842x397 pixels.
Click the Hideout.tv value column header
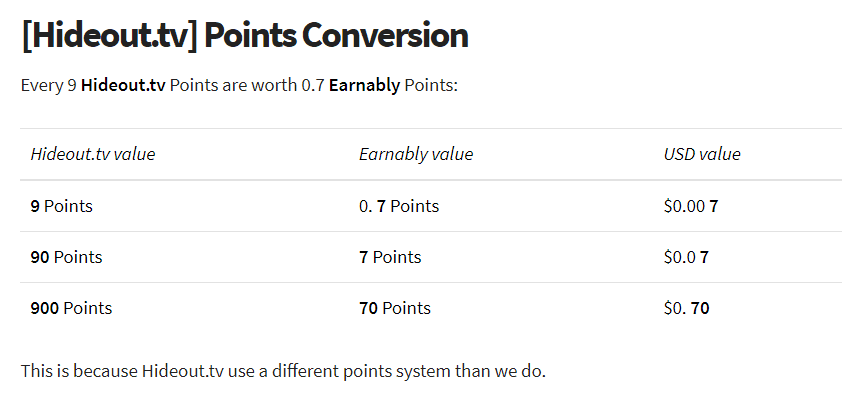pyautogui.click(x=93, y=154)
